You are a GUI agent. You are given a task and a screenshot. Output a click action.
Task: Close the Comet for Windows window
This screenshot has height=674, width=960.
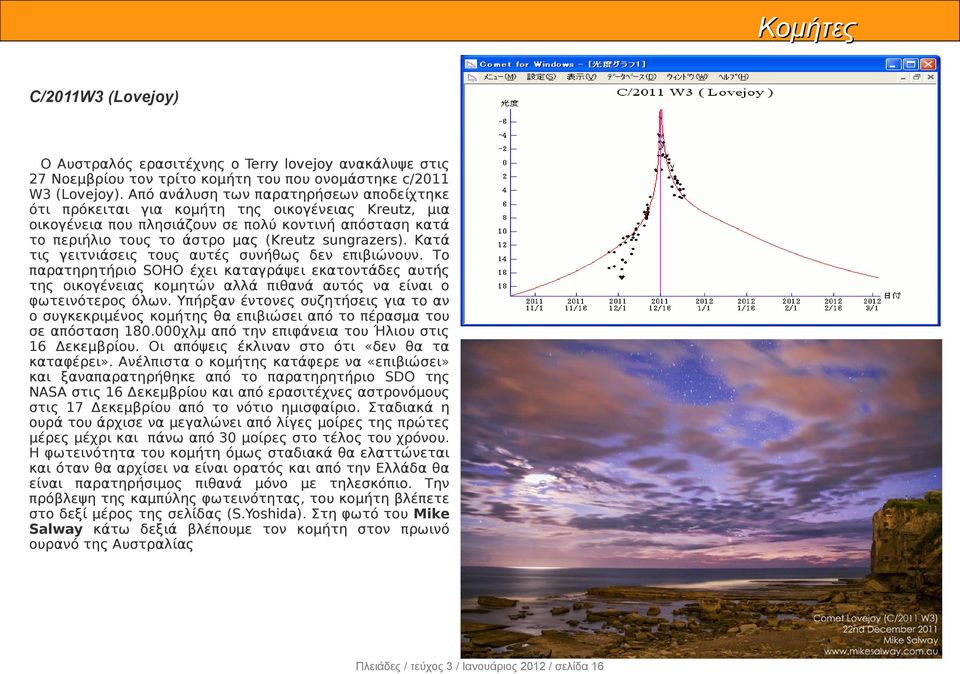928,64
